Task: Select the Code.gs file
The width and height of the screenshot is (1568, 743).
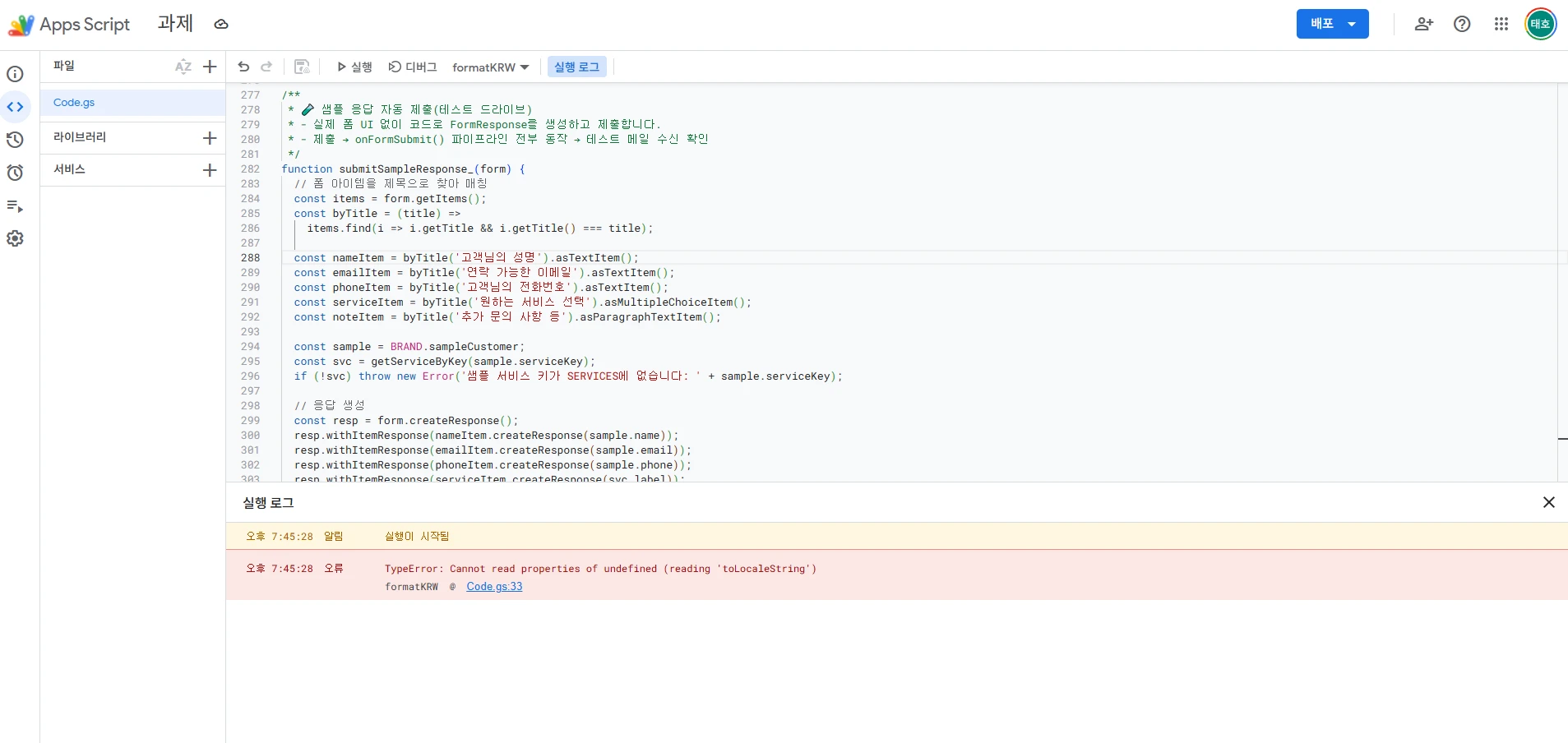Action: (x=74, y=103)
